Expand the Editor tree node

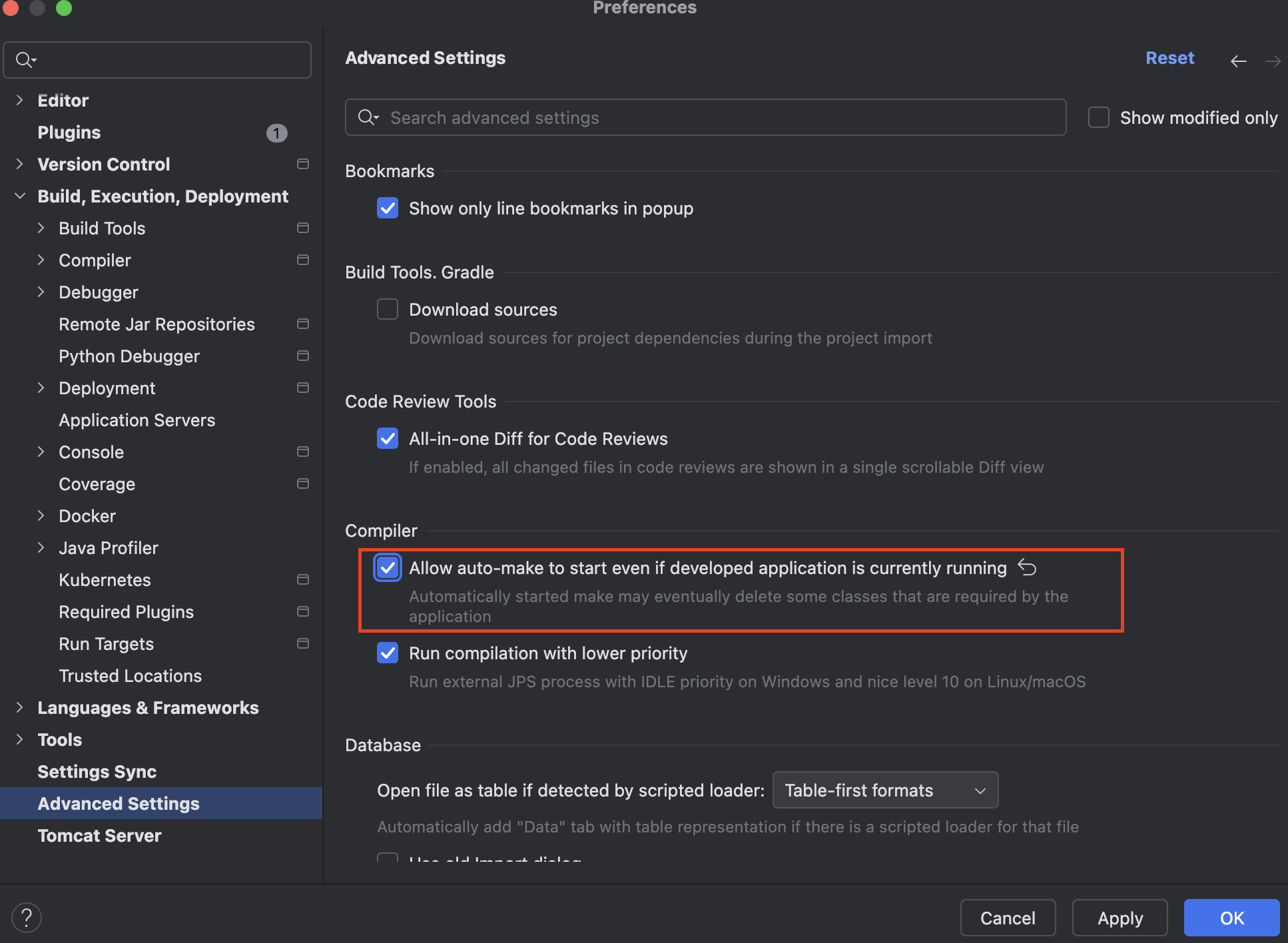[19, 100]
